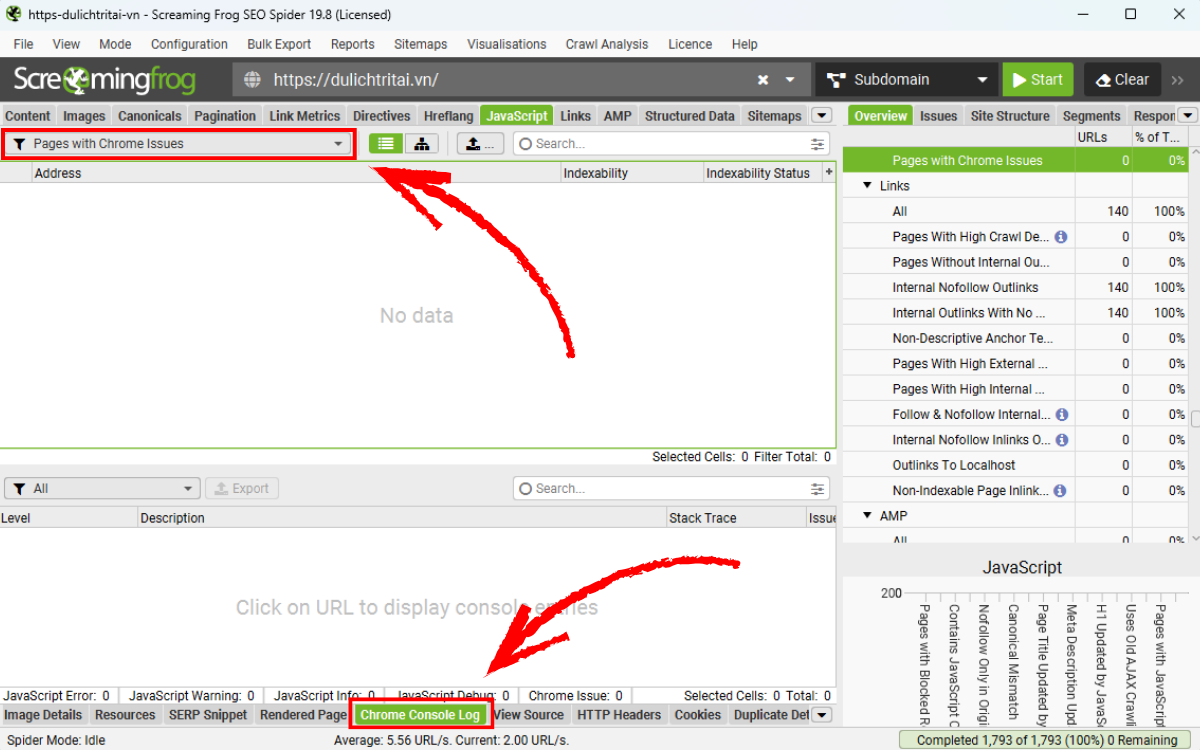Image resolution: width=1200 pixels, height=750 pixels.
Task: Toggle list view mode button
Action: click(386, 144)
